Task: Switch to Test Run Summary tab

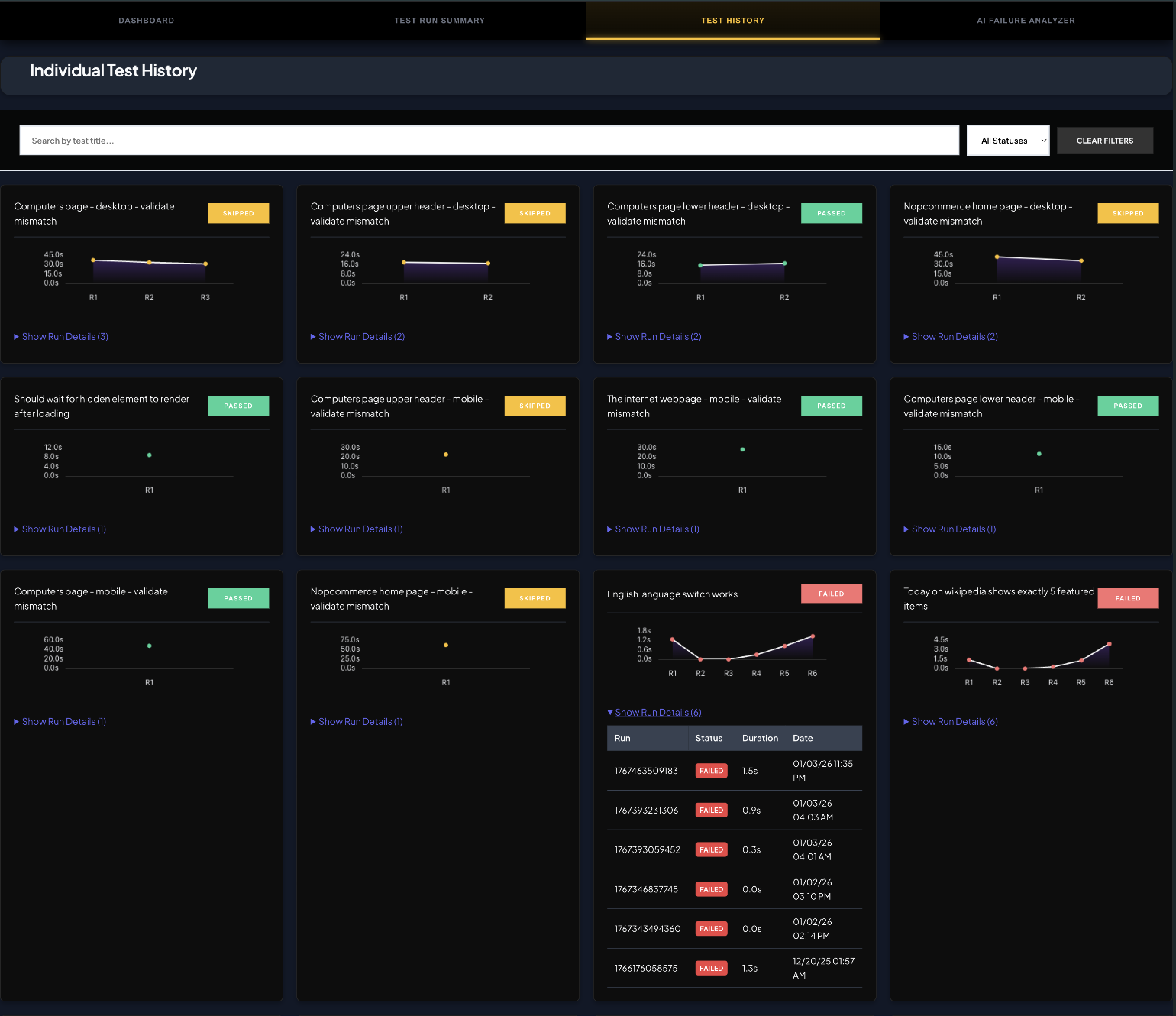Action: (439, 21)
